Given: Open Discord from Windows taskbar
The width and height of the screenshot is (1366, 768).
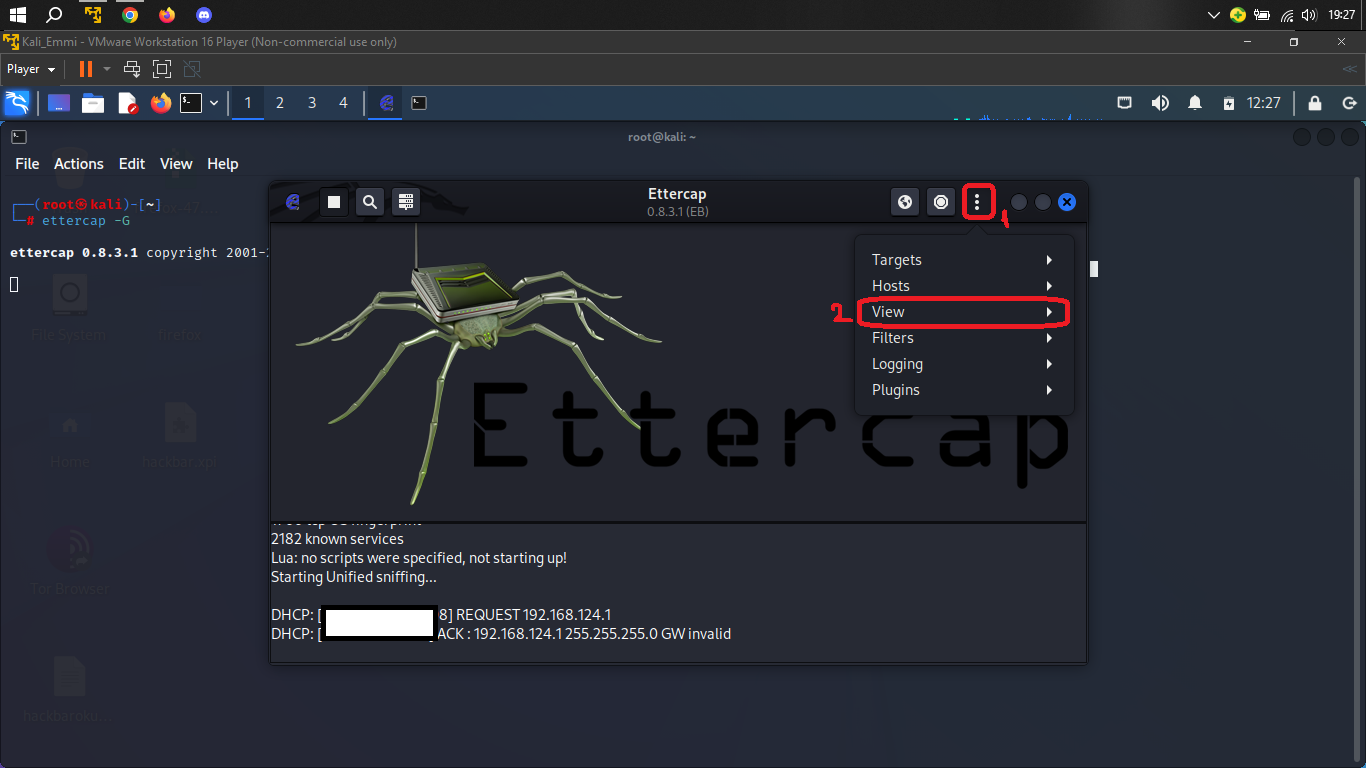Looking at the screenshot, I should pos(204,15).
